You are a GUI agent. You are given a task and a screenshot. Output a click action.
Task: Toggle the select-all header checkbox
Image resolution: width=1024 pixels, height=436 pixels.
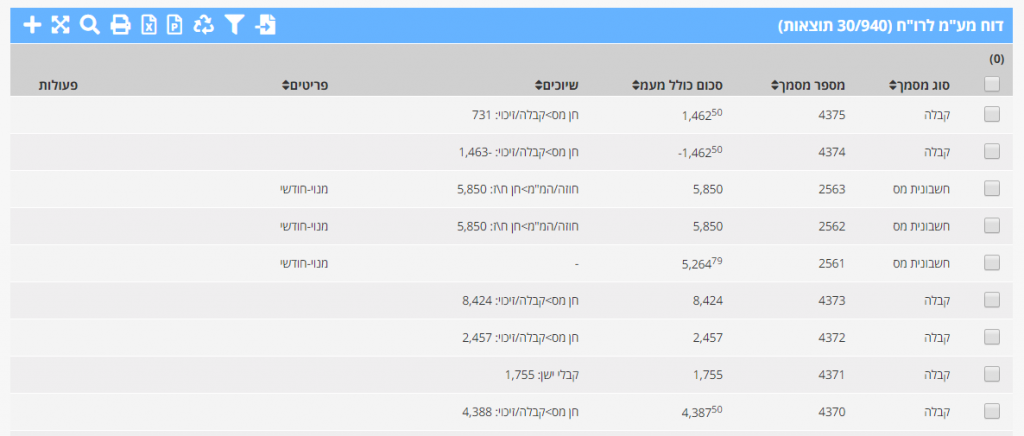point(992,85)
